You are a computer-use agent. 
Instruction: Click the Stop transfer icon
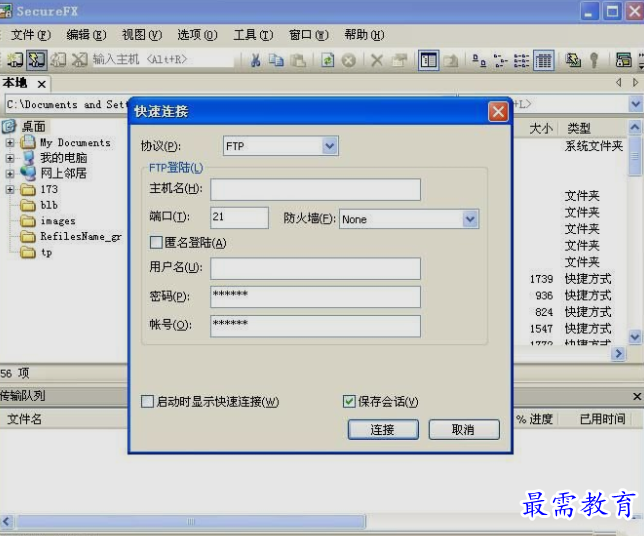click(349, 60)
